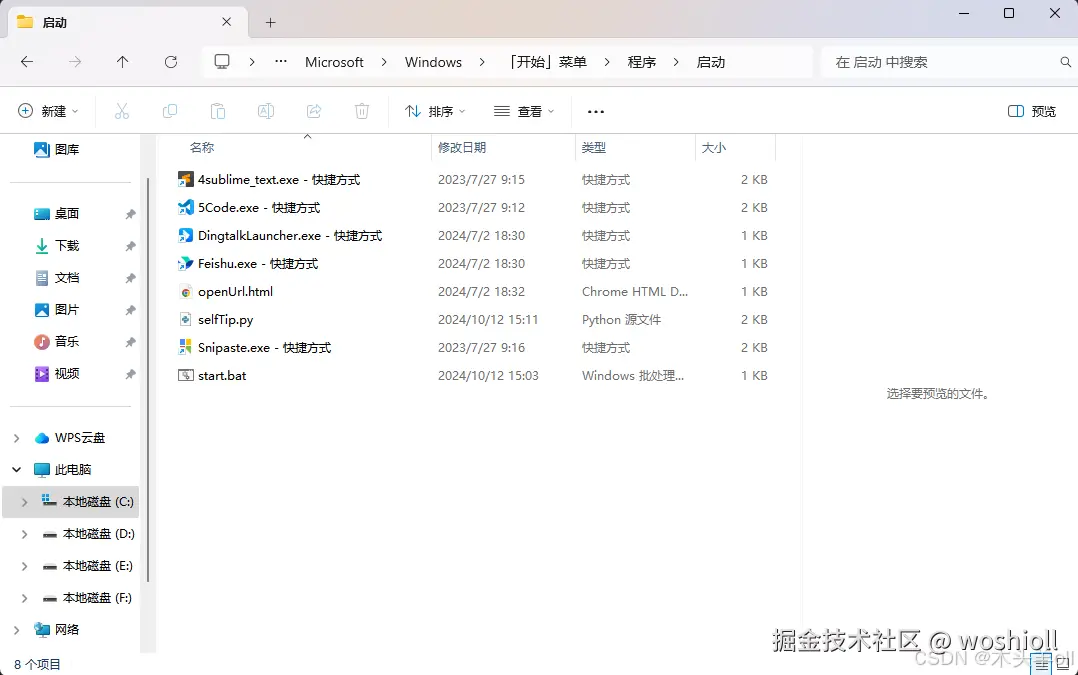Viewport: 1078px width, 675px height.
Task: Click the Paste icon in the toolbar
Action: tap(218, 111)
